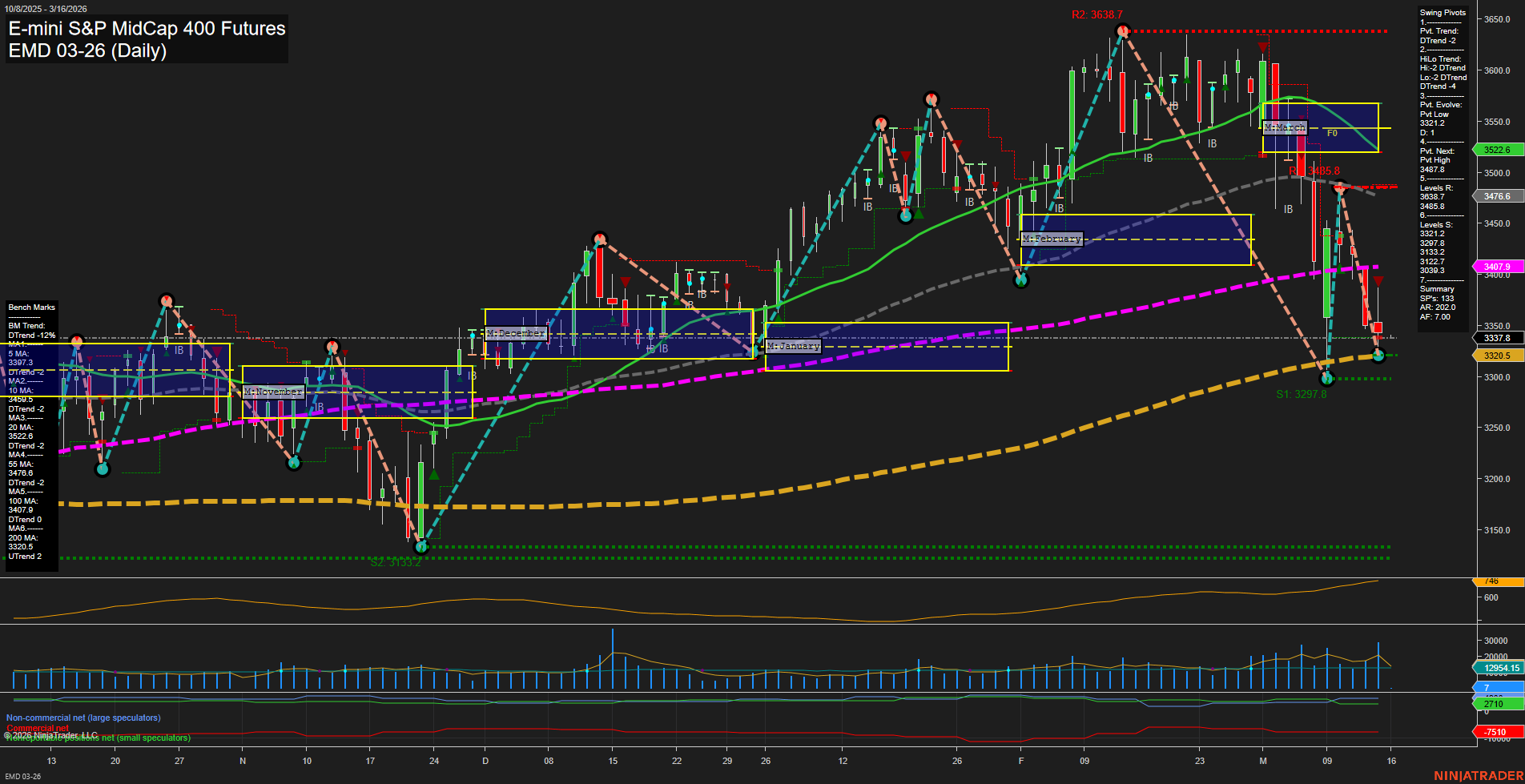Select the red down-arrow sell marker near the R2 peak

tap(1264, 46)
